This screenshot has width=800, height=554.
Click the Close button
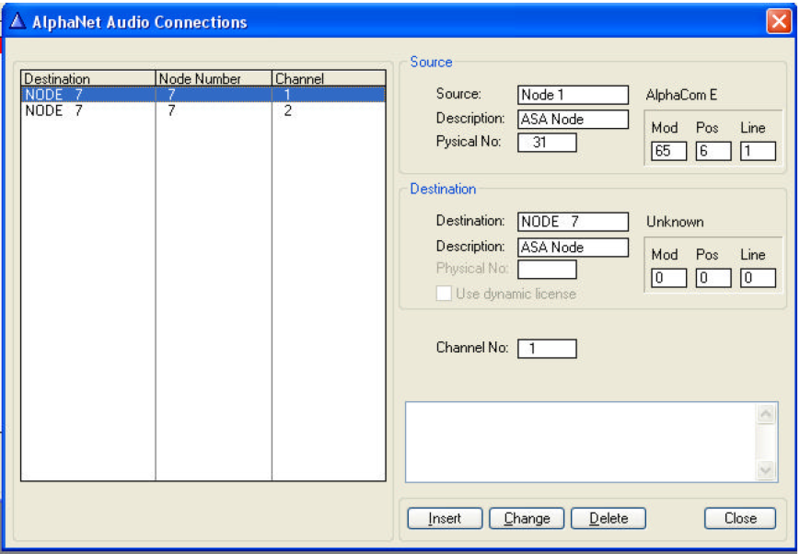[x=740, y=518]
